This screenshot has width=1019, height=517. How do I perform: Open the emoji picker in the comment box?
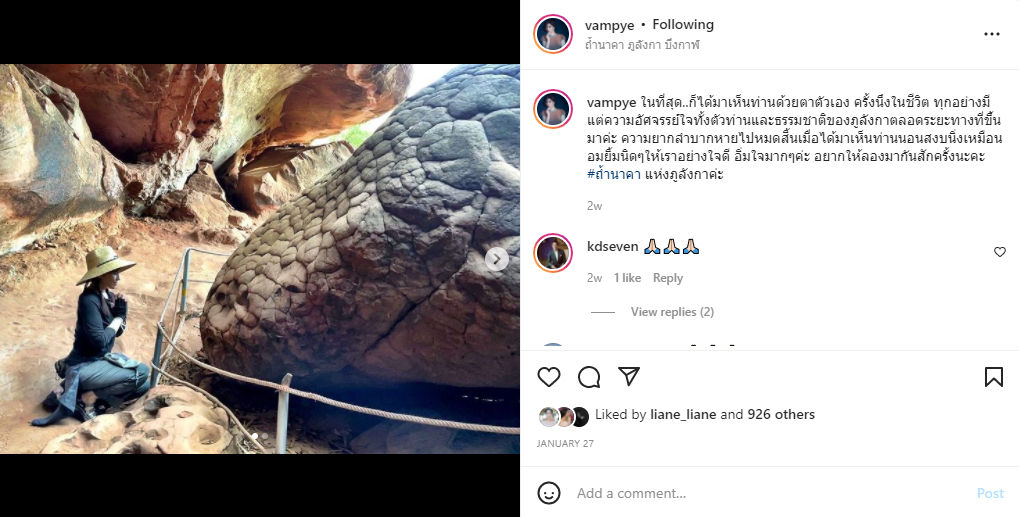click(x=549, y=493)
